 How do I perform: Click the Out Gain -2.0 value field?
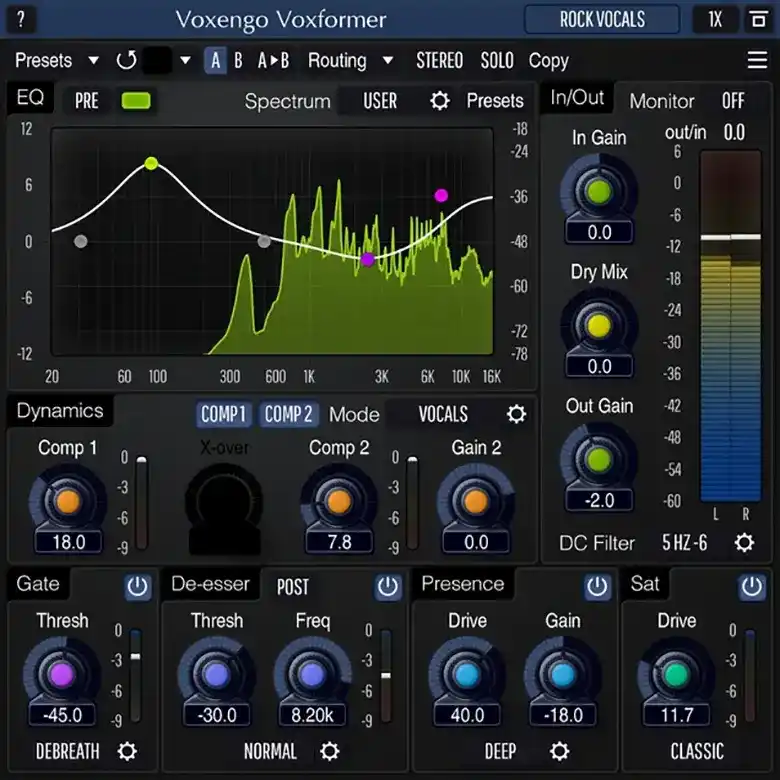click(599, 500)
